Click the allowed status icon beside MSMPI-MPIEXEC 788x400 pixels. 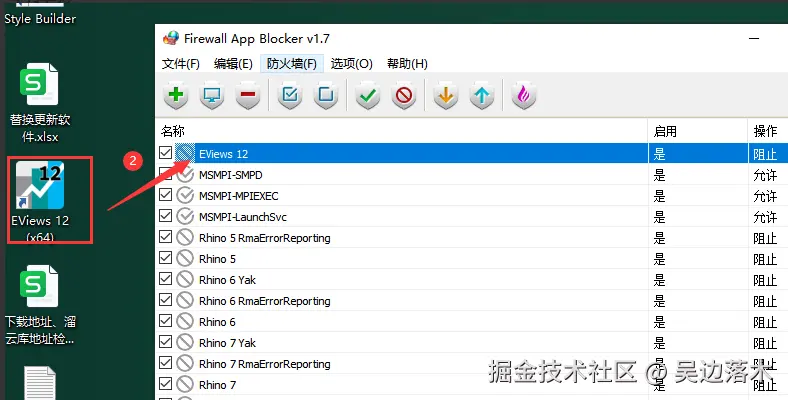click(x=185, y=195)
